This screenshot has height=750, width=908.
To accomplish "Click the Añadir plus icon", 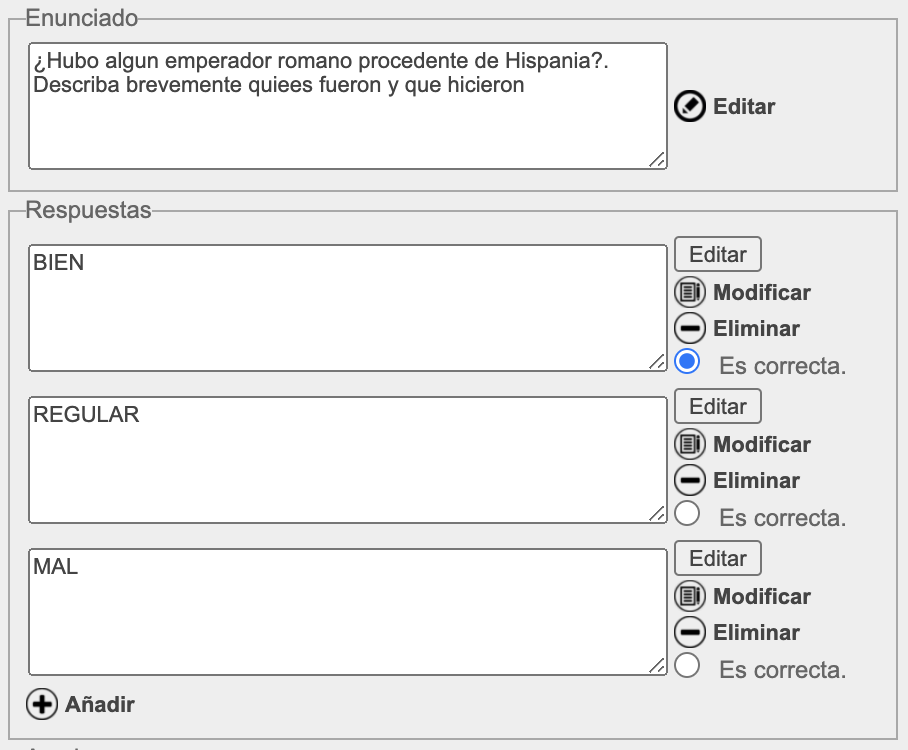I will point(42,704).
